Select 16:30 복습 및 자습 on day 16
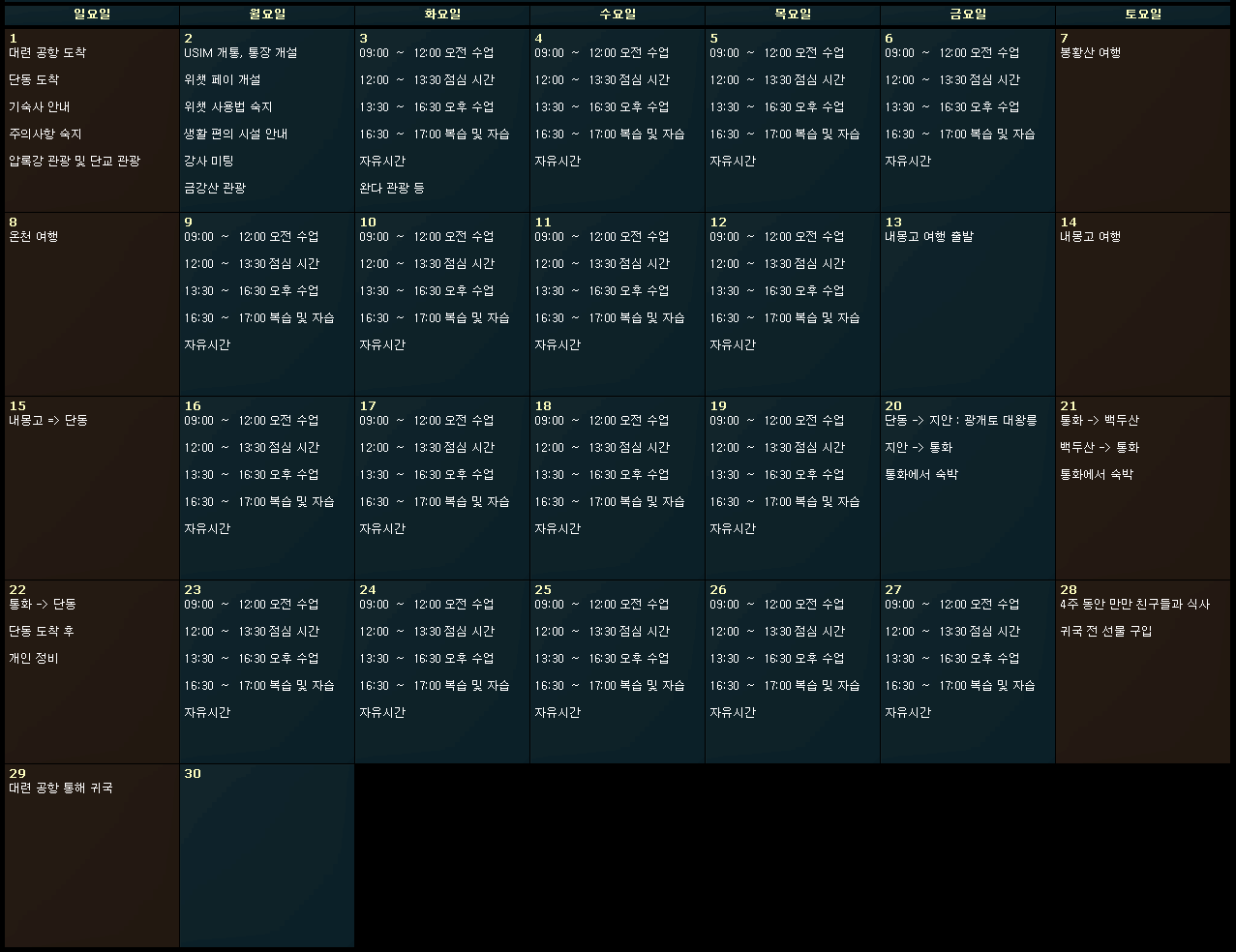The width and height of the screenshot is (1236, 952). [x=259, y=502]
